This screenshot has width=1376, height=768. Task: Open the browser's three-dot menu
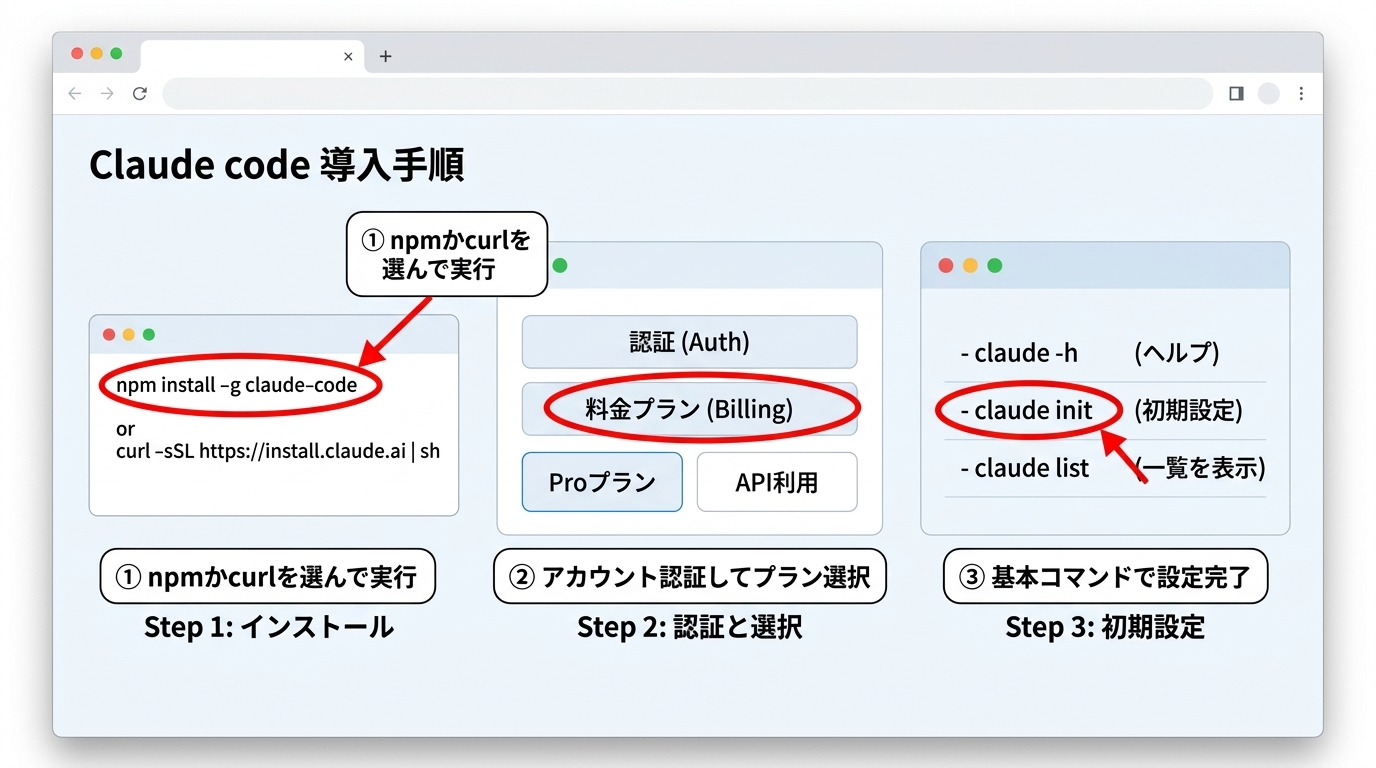click(x=1301, y=93)
